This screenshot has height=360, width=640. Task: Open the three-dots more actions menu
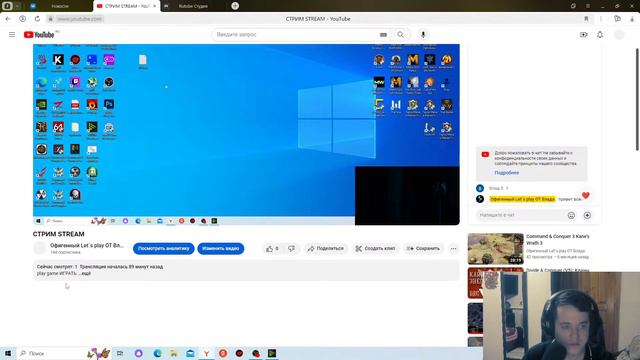tap(453, 248)
